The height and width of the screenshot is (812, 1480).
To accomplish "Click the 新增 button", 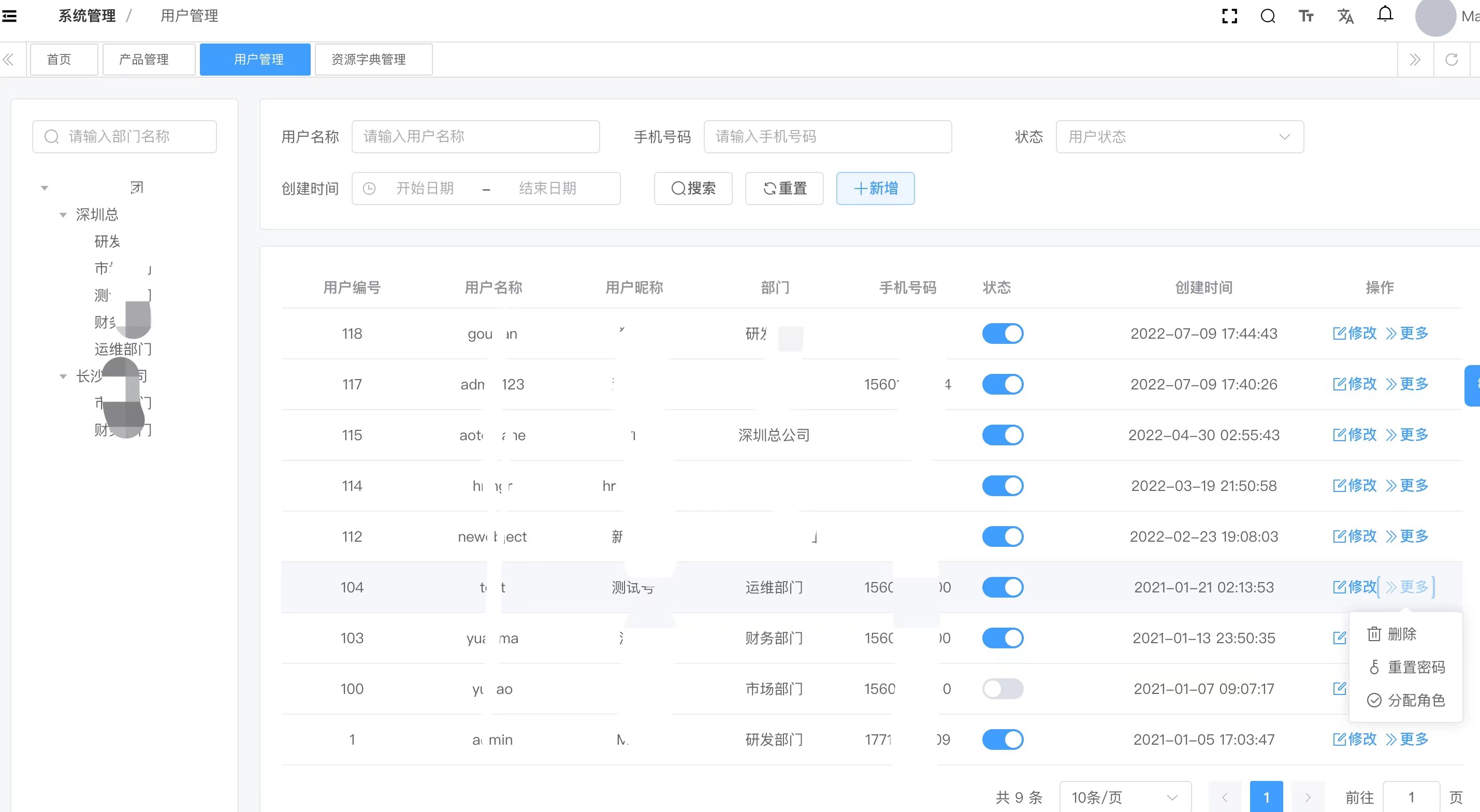I will pyautogui.click(x=875, y=189).
